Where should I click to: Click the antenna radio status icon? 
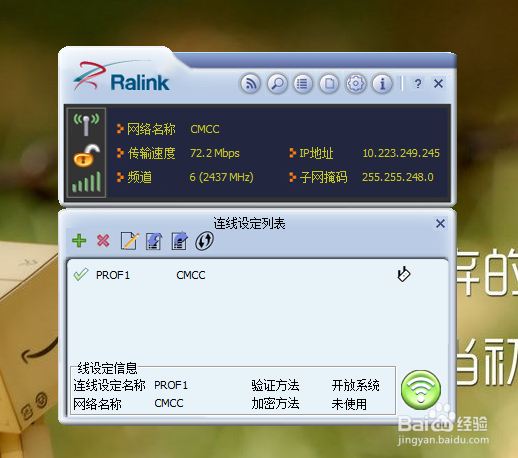[x=86, y=124]
